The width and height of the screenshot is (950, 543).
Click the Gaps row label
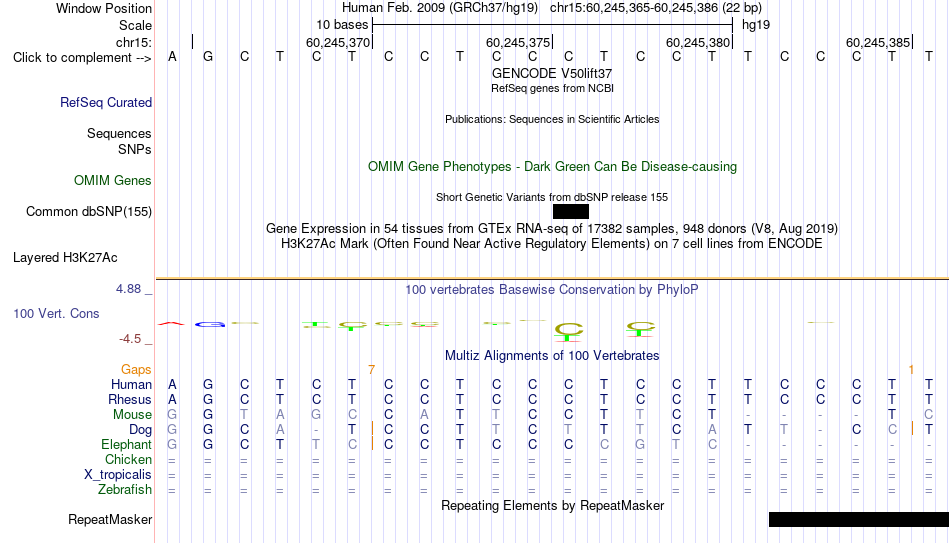point(136,370)
